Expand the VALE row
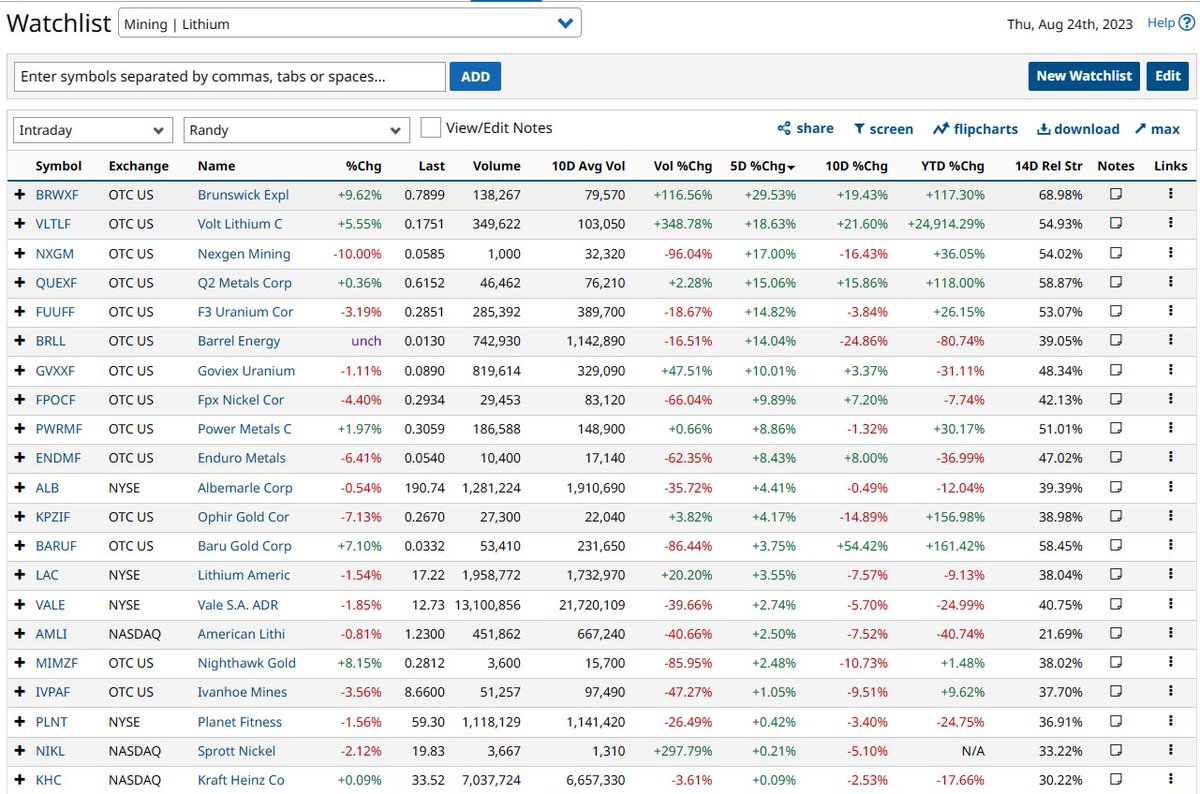This screenshot has width=1200, height=794. (x=19, y=604)
